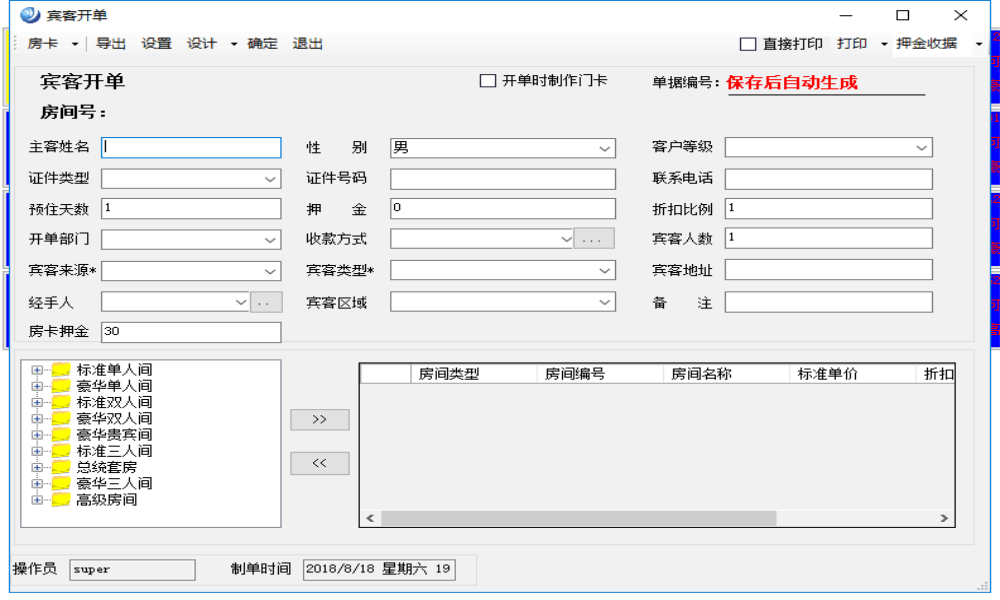Open the 打印 dropdown arrow

click(x=884, y=45)
